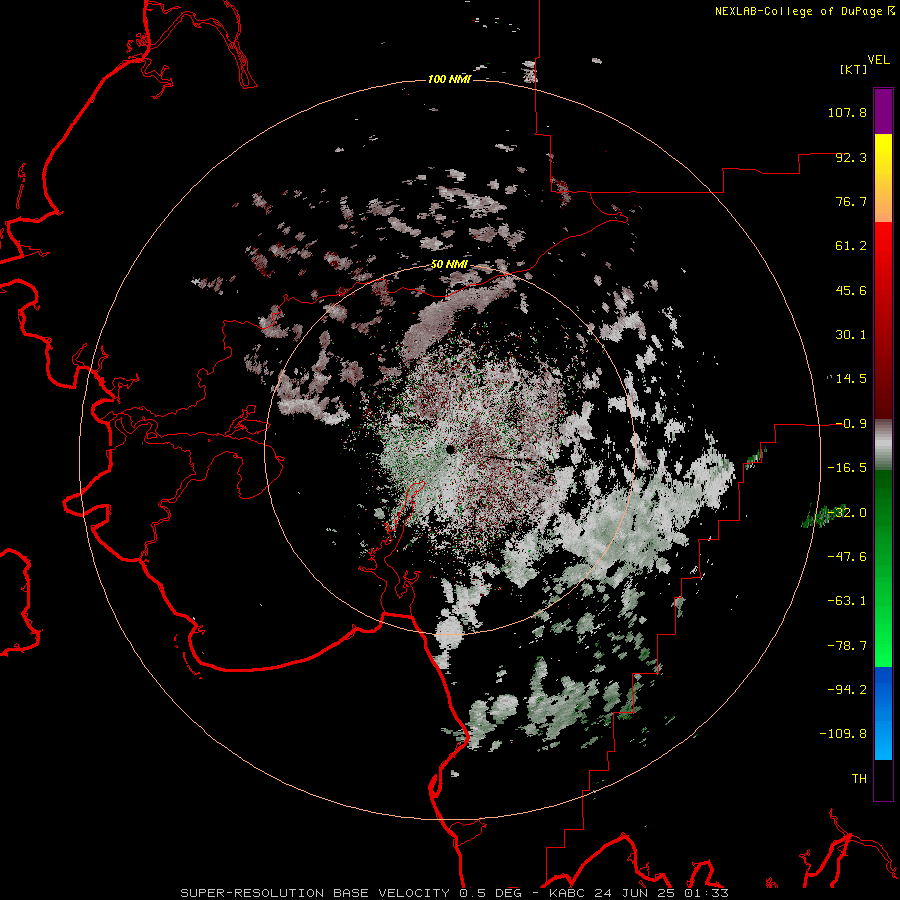This screenshot has width=900, height=900.
Task: Click the 61.2 scale value
Action: tap(851, 246)
